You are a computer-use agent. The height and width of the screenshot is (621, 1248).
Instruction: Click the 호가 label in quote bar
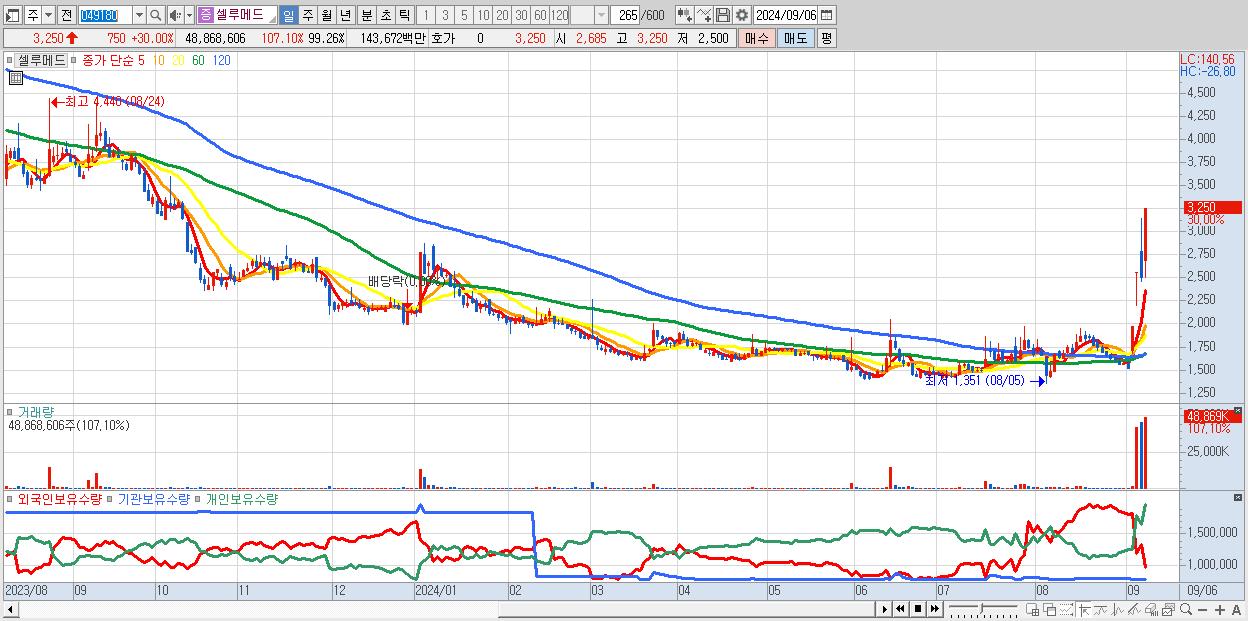pos(443,38)
